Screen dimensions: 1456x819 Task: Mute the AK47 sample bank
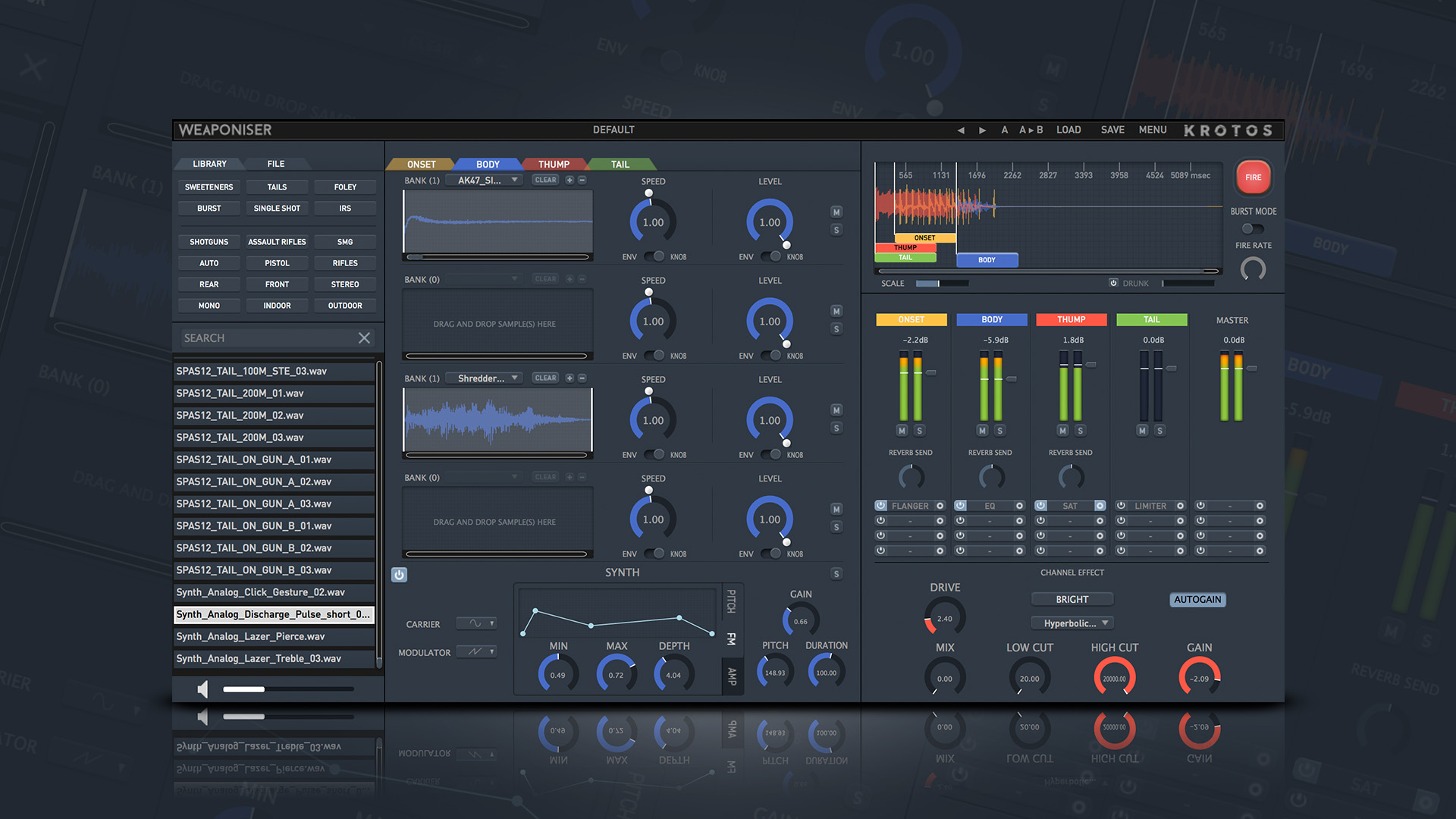(836, 212)
